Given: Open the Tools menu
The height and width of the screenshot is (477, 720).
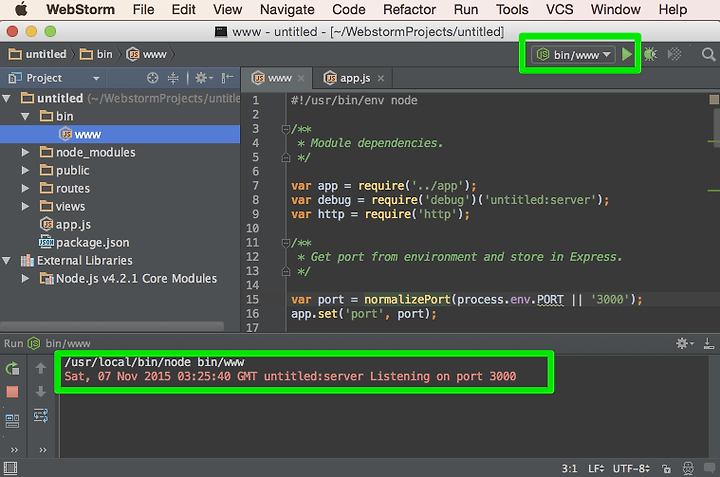Looking at the screenshot, I should point(512,9).
